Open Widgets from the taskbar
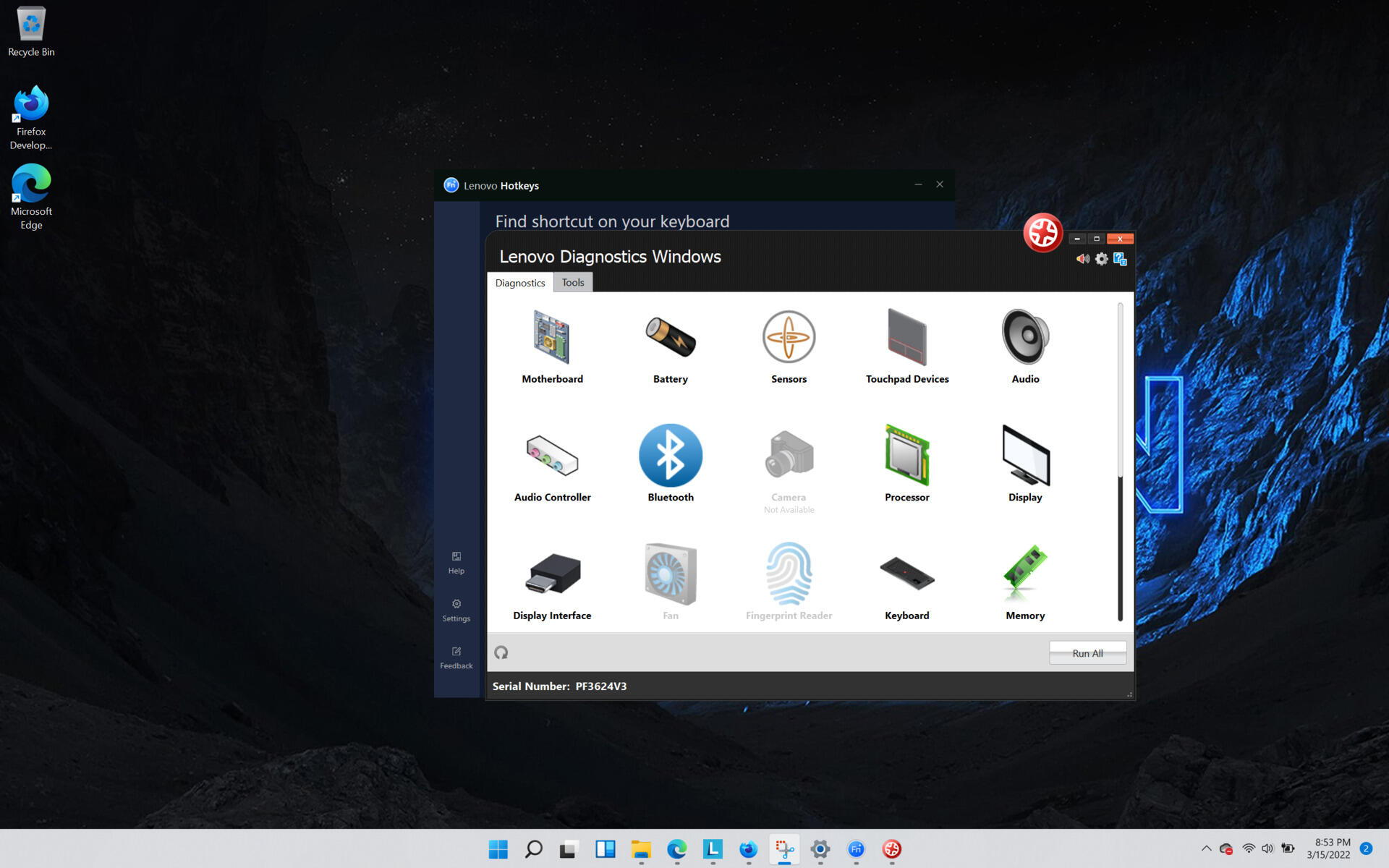1389x868 pixels. (x=606, y=849)
